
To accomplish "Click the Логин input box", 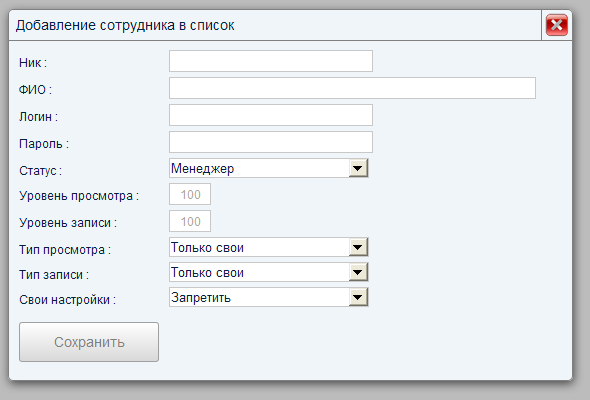I will click(271, 115).
